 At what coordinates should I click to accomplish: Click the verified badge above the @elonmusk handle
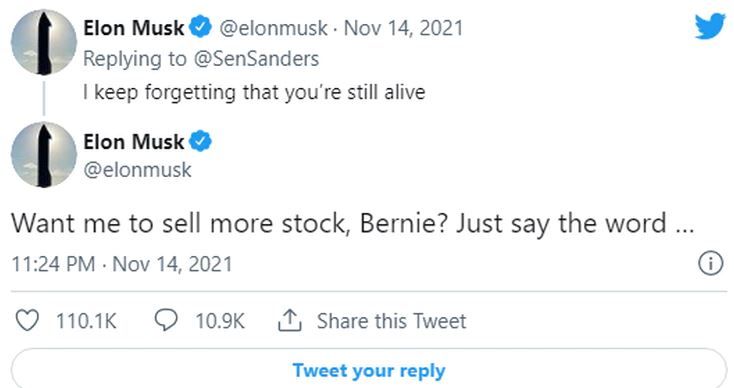[x=200, y=141]
